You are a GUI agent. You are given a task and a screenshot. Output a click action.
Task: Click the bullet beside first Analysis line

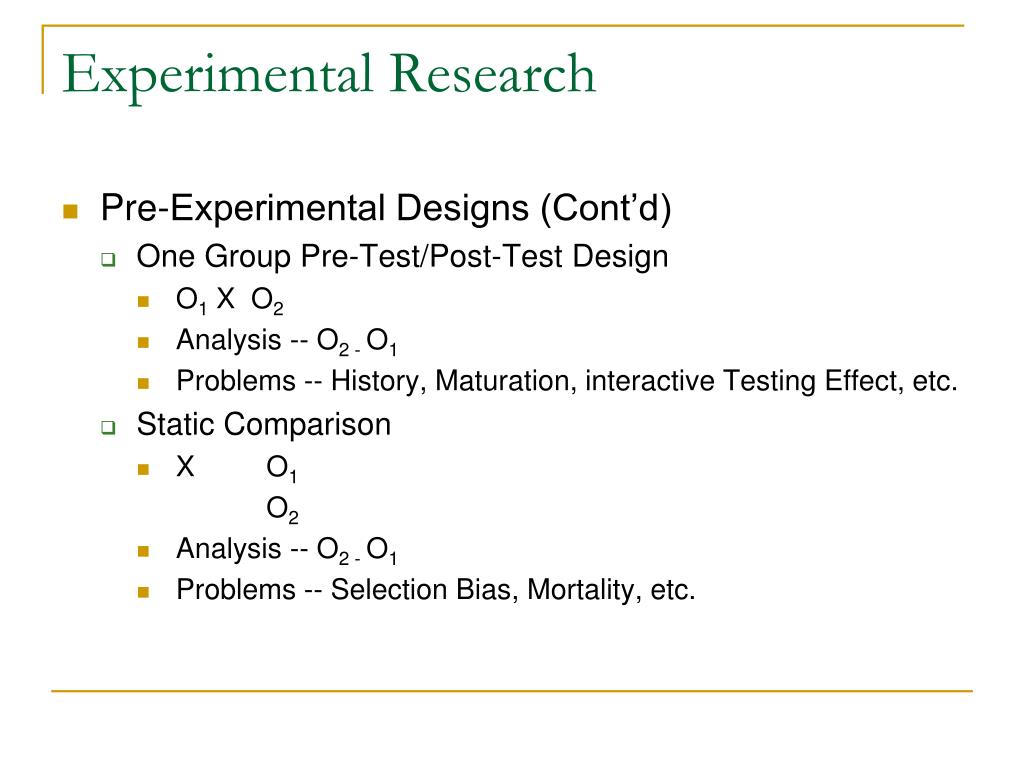pyautogui.click(x=144, y=342)
